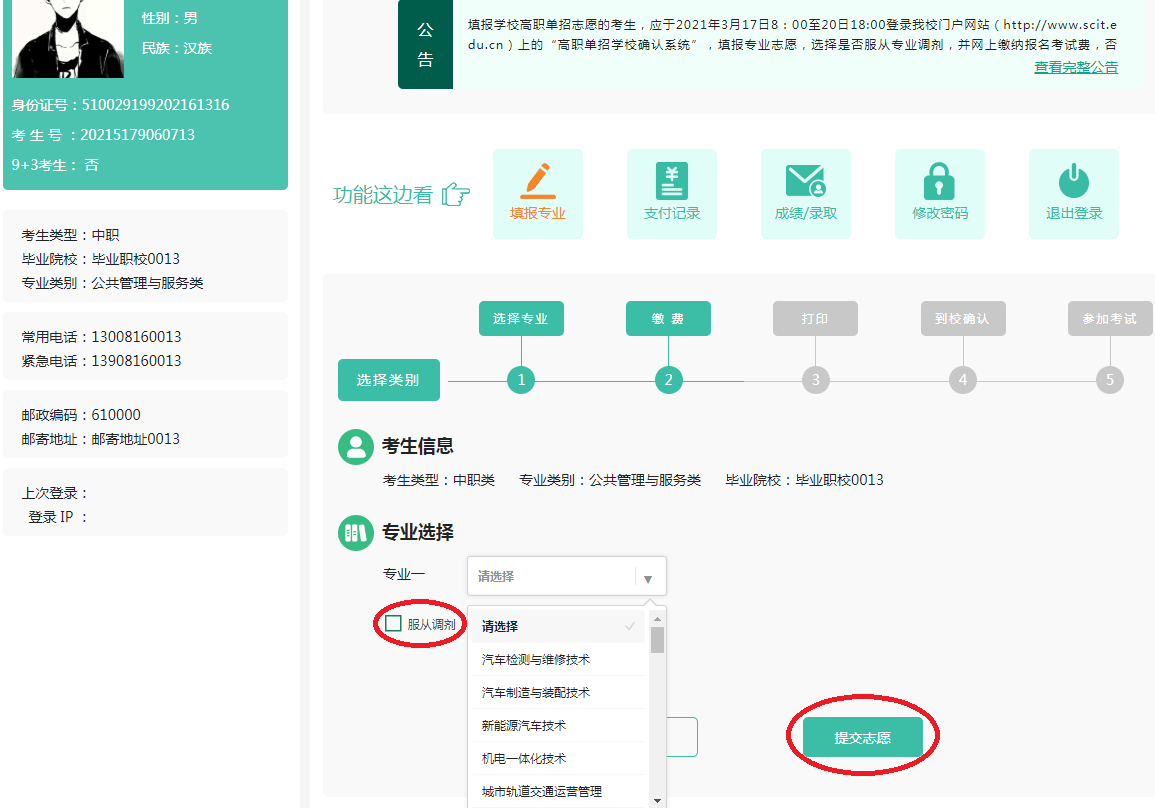1155x808 pixels.
Task: Enable the 服从调剂 checkbox
Action: pyautogui.click(x=394, y=624)
